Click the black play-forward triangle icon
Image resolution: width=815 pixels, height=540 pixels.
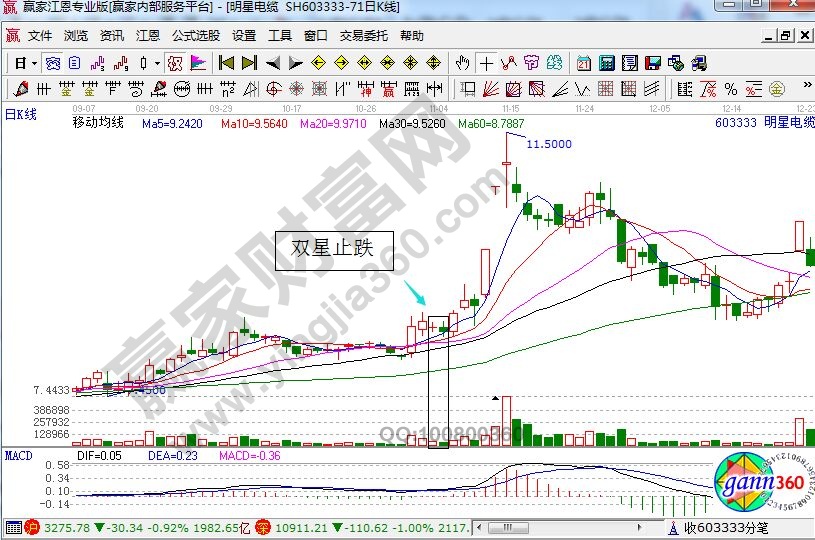[295, 62]
